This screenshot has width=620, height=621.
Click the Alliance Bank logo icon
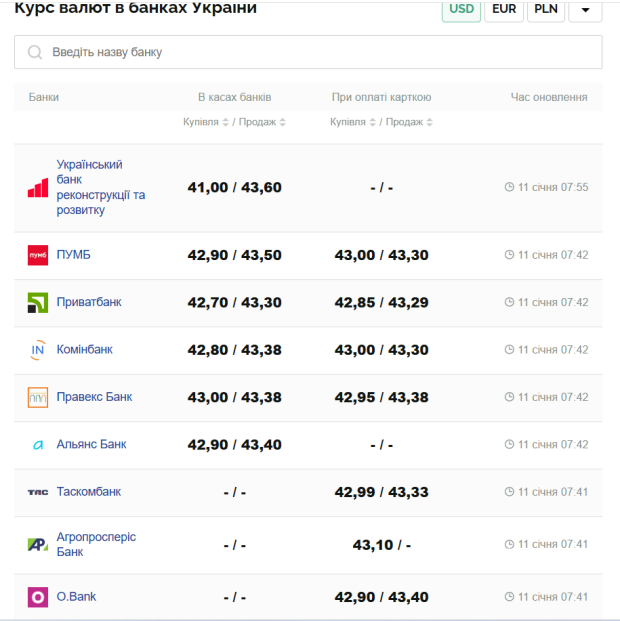point(37,445)
